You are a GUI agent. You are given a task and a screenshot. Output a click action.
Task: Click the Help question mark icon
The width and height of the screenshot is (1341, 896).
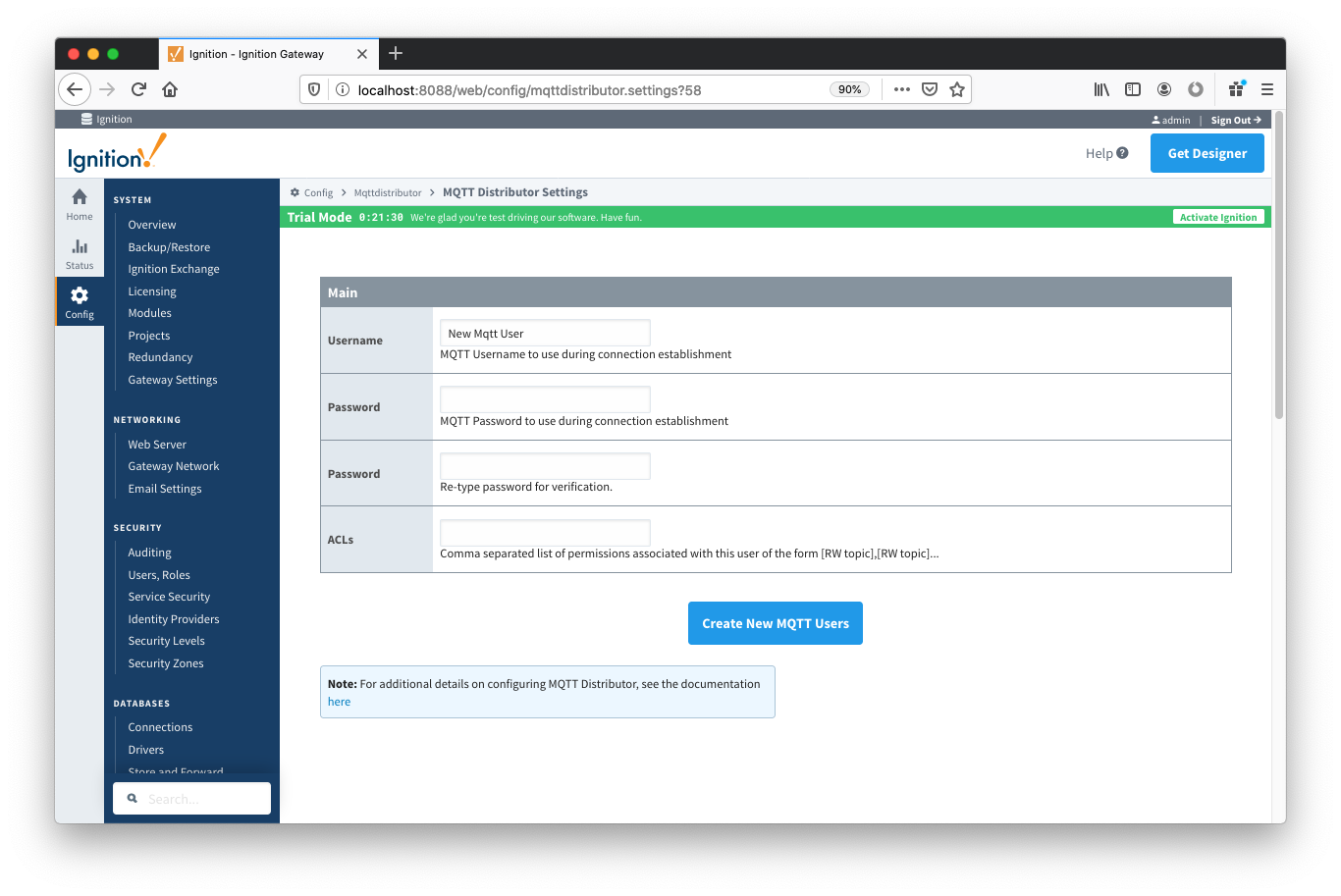pyautogui.click(x=1122, y=153)
